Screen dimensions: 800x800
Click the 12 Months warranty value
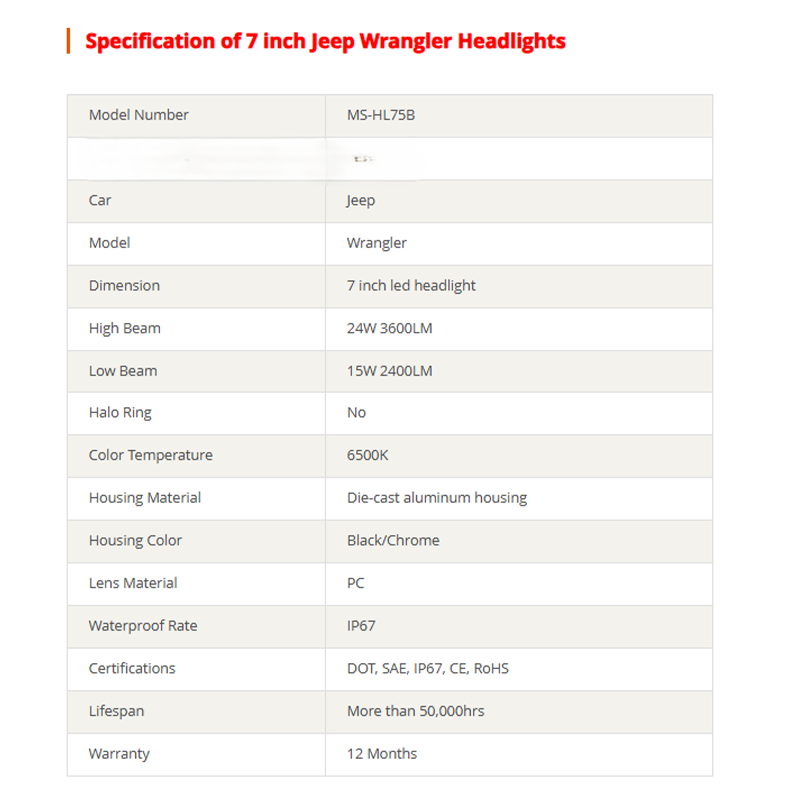coord(382,754)
